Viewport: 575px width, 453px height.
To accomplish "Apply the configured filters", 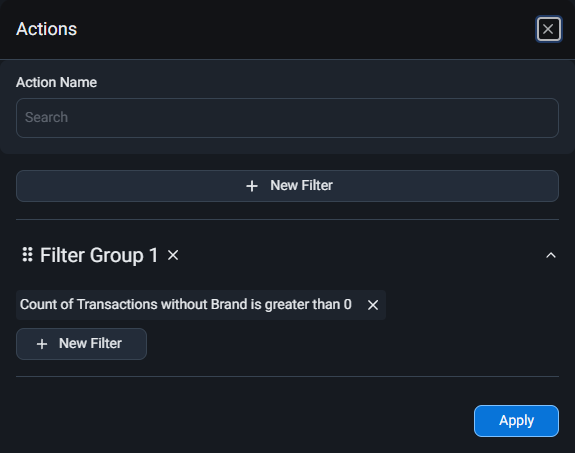I will [x=516, y=421].
